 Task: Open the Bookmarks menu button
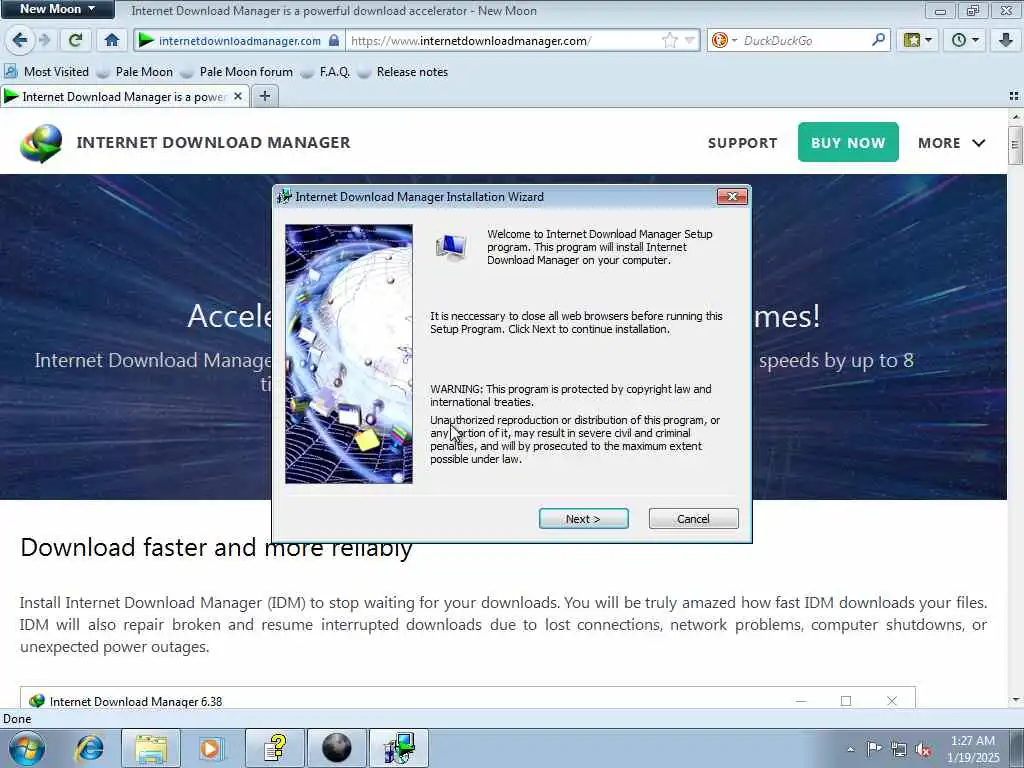coord(918,40)
